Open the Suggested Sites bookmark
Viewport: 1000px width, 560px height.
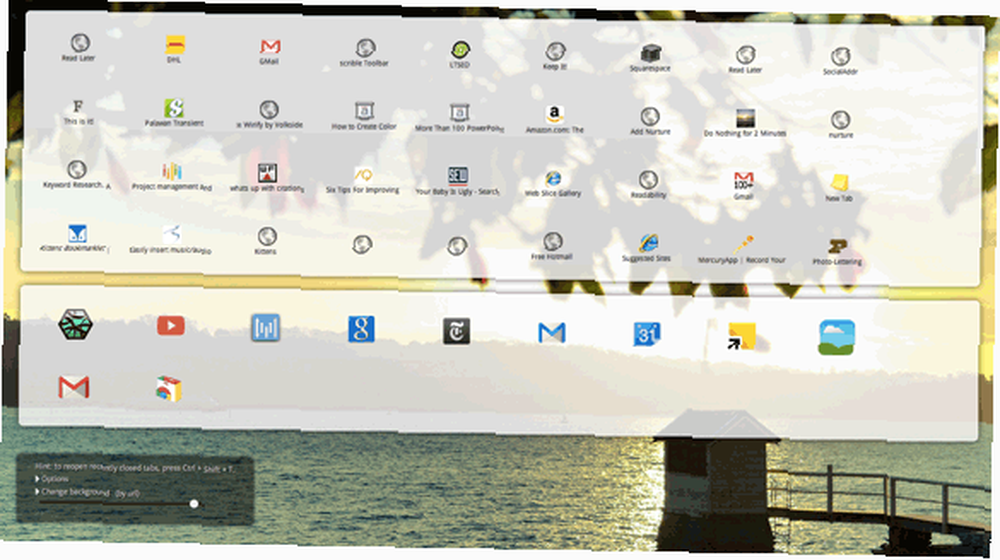tap(647, 247)
